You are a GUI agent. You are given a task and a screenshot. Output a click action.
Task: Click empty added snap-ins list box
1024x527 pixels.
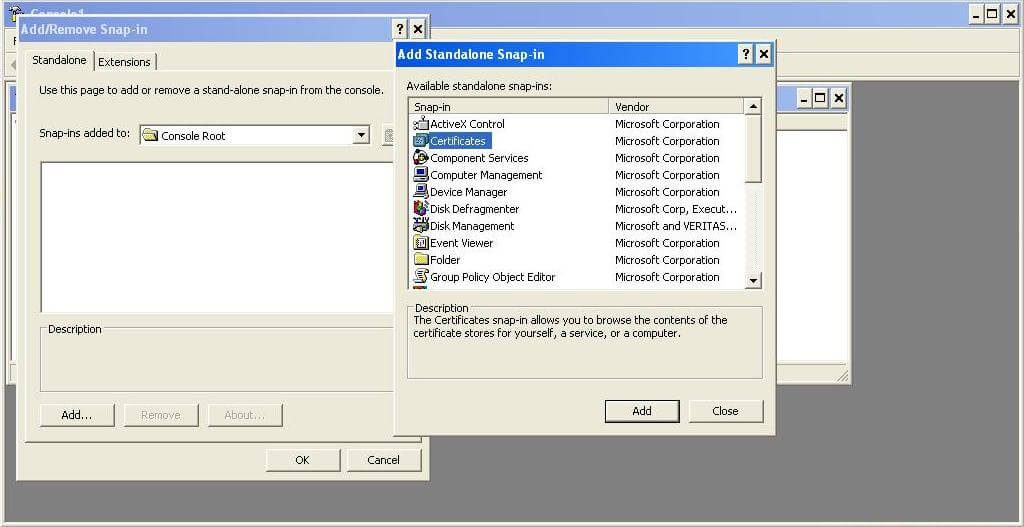pos(217,237)
